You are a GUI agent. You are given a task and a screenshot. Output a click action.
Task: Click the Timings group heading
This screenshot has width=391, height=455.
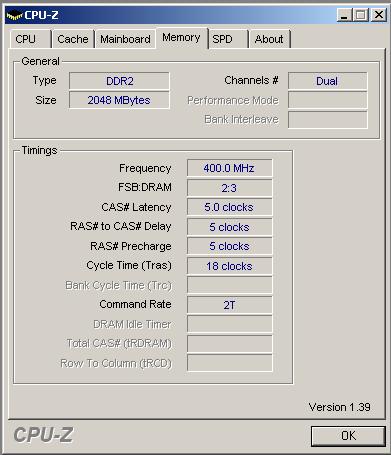coord(39,150)
